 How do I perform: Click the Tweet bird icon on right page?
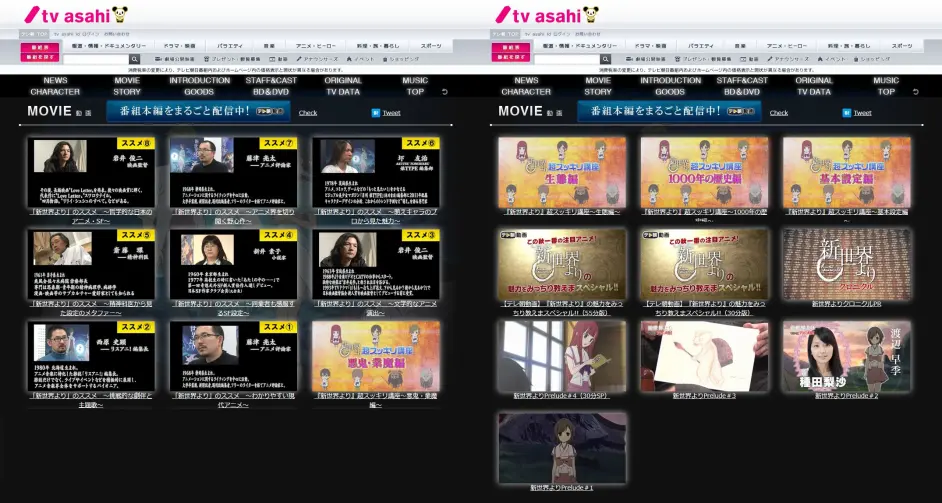[846, 112]
